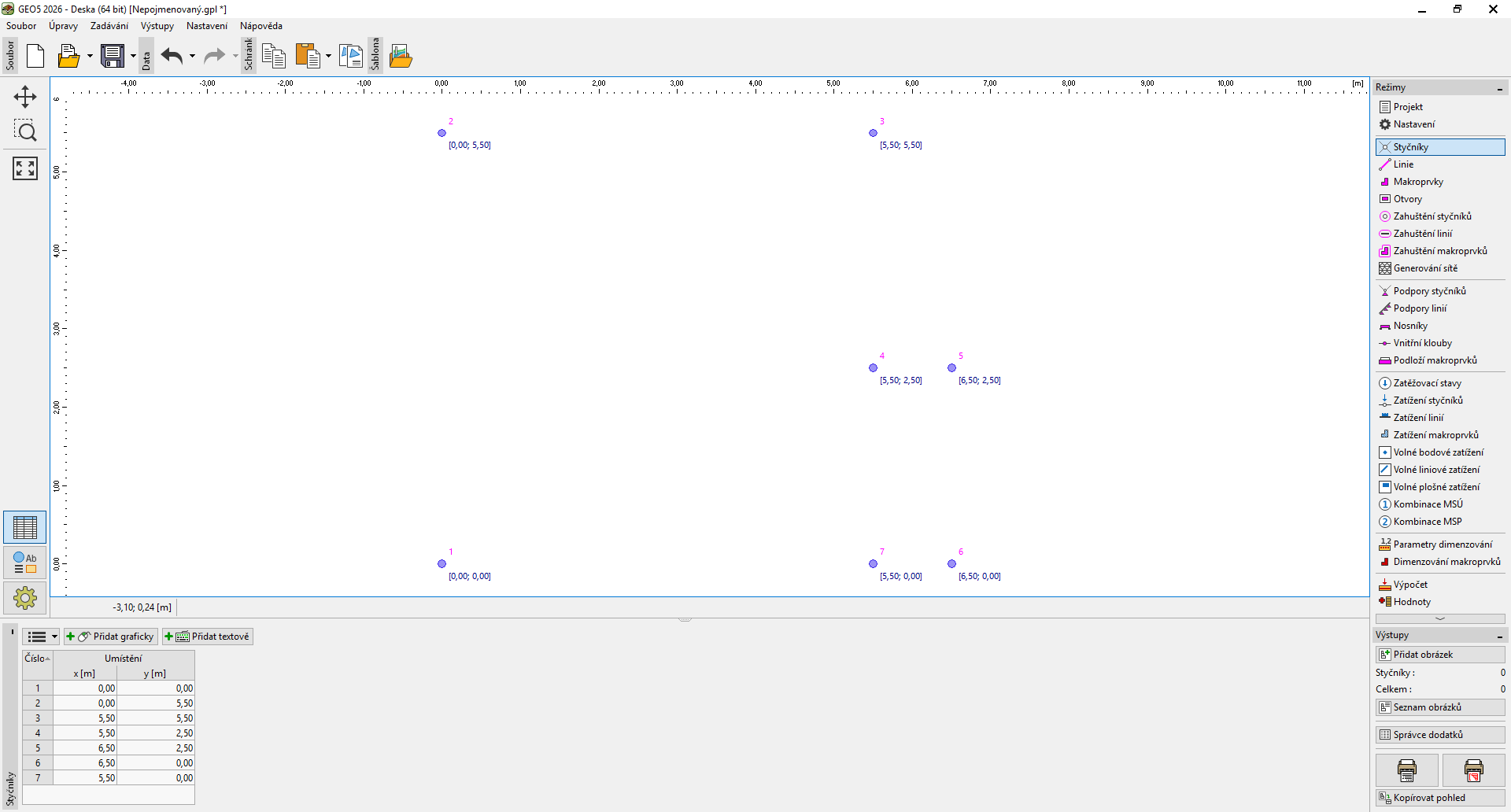Click the Přidat graficky button
The height and width of the screenshot is (812, 1511).
pos(111,637)
